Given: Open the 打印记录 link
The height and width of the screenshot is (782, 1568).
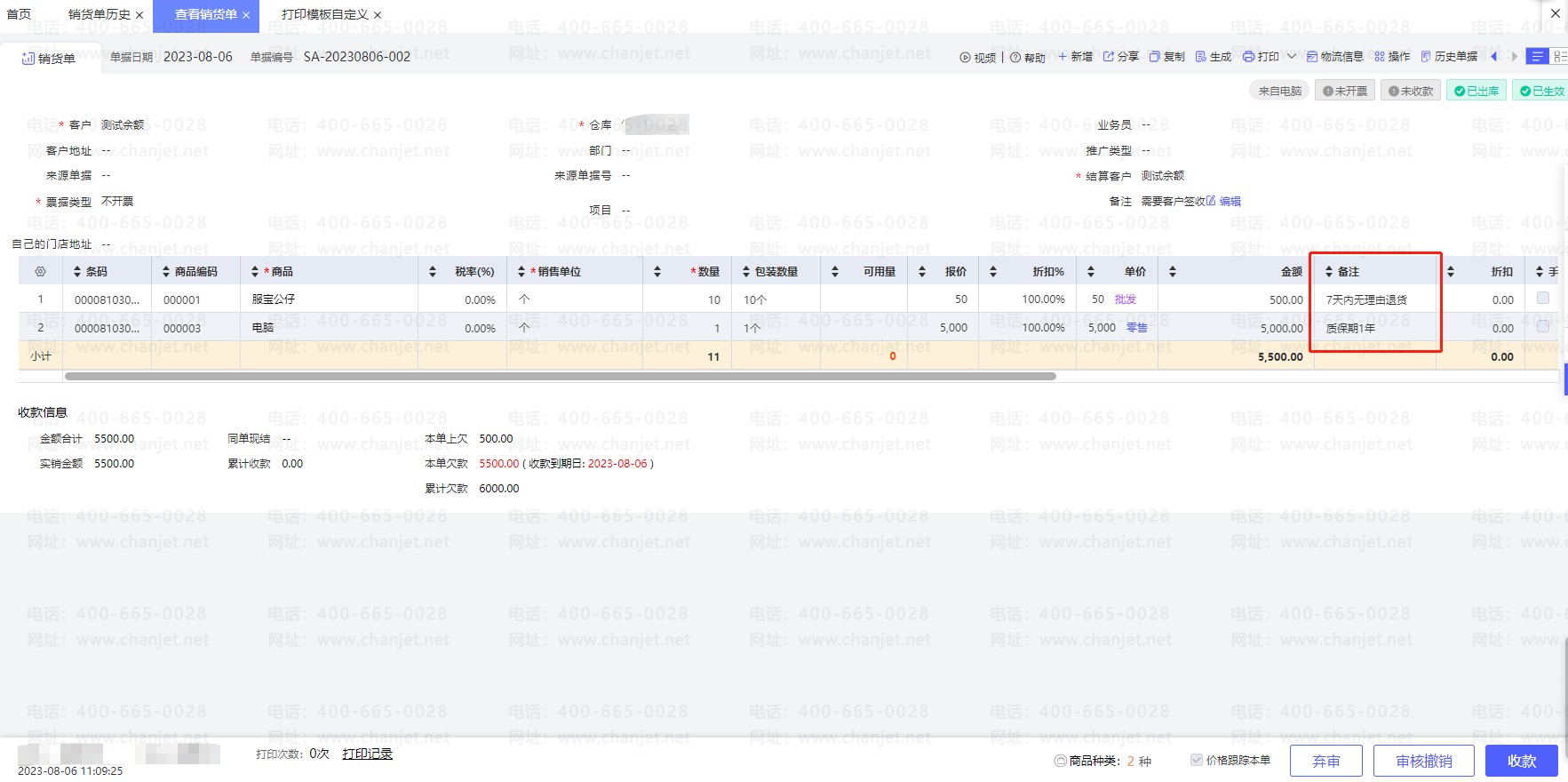Looking at the screenshot, I should (368, 754).
